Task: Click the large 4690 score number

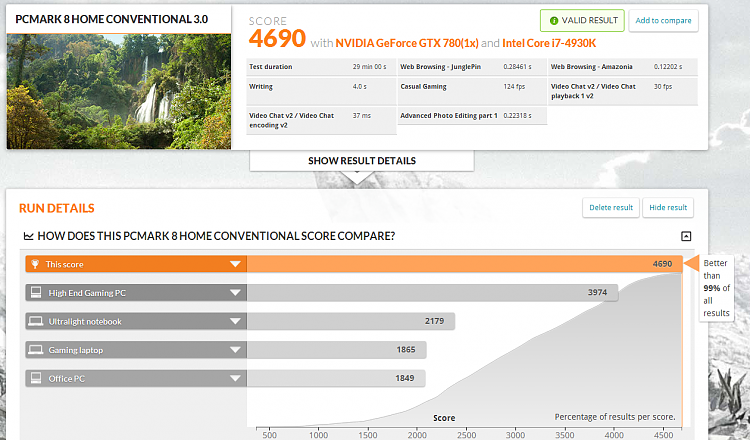Action: (x=277, y=38)
